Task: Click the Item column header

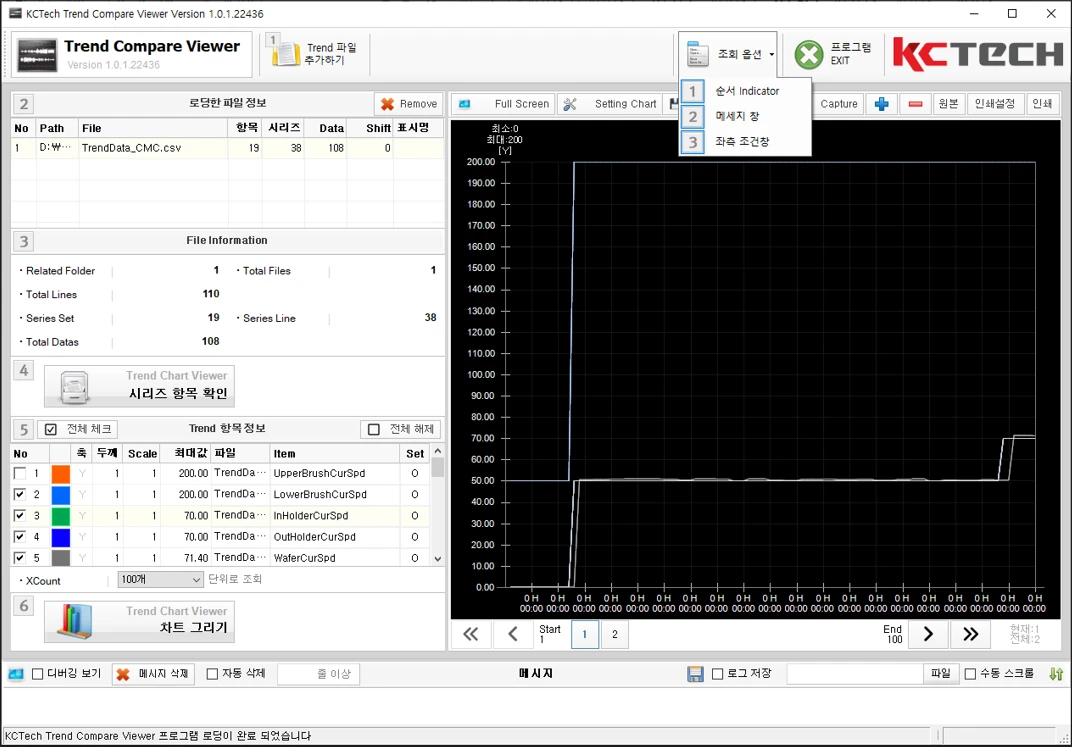Action: tap(334, 453)
